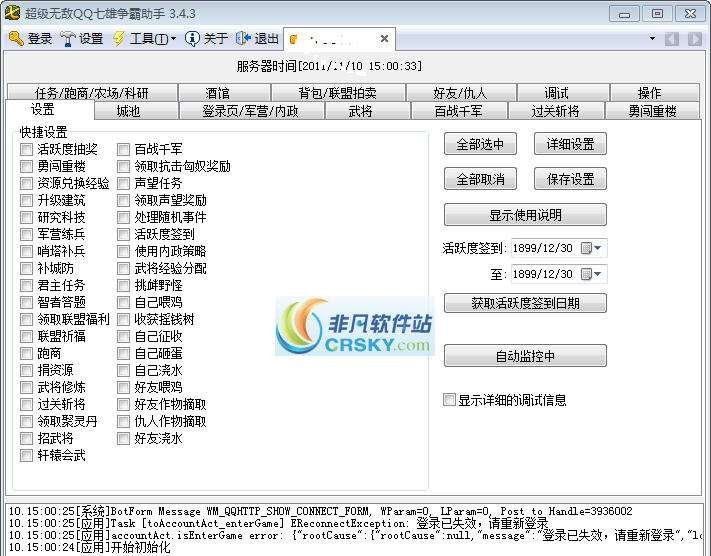Open the tab list dropdown arrow
711x556 pixels.
pos(653,39)
